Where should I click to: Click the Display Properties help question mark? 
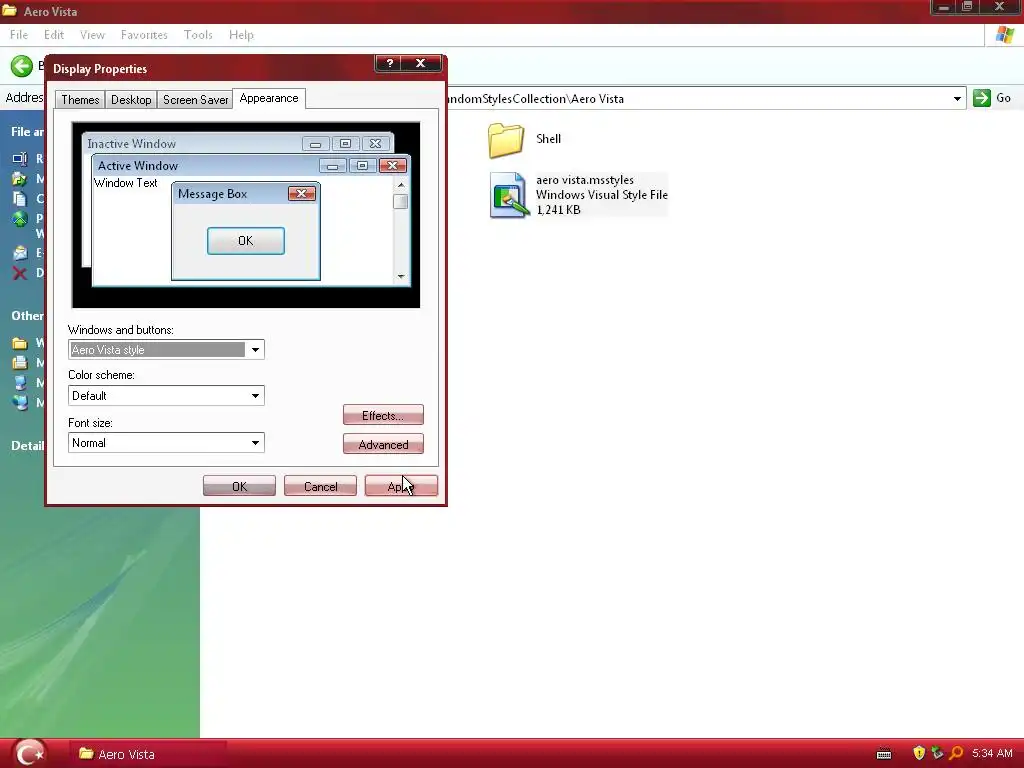tap(390, 63)
